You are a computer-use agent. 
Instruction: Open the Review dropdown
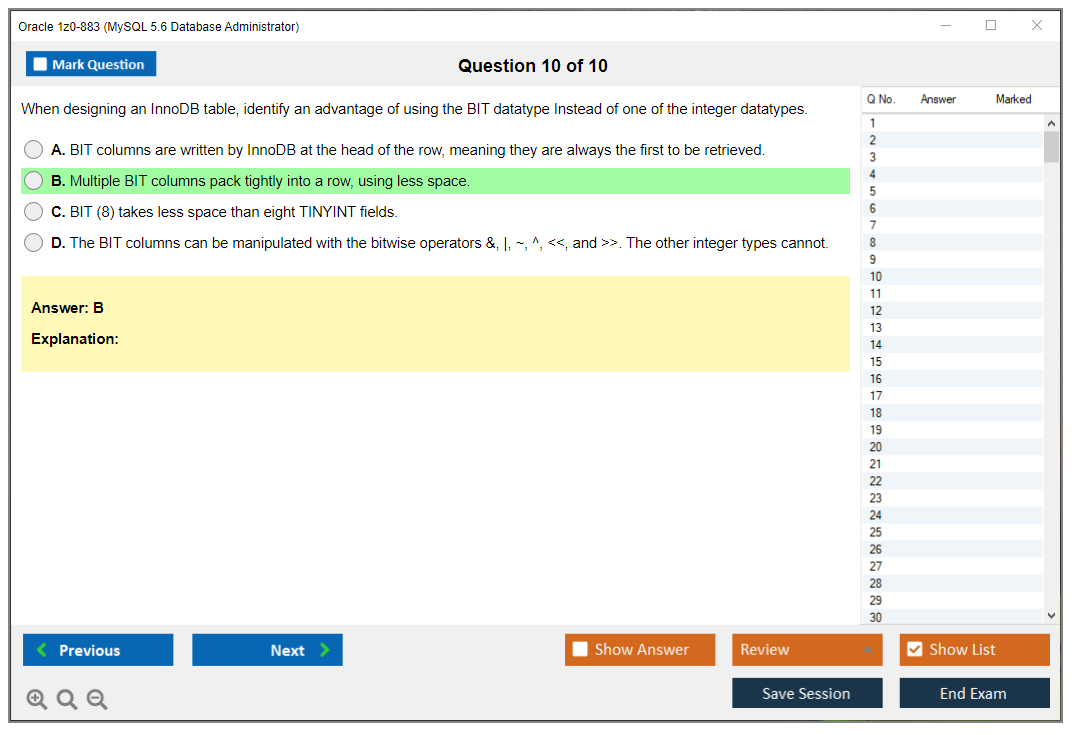click(807, 649)
